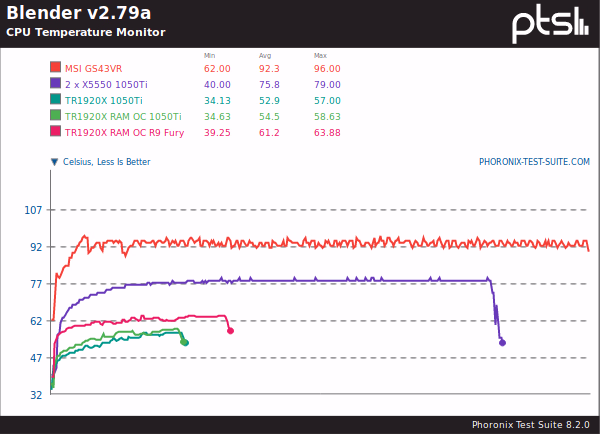
Task: Click the 107 y-axis label
Action: tap(33, 210)
